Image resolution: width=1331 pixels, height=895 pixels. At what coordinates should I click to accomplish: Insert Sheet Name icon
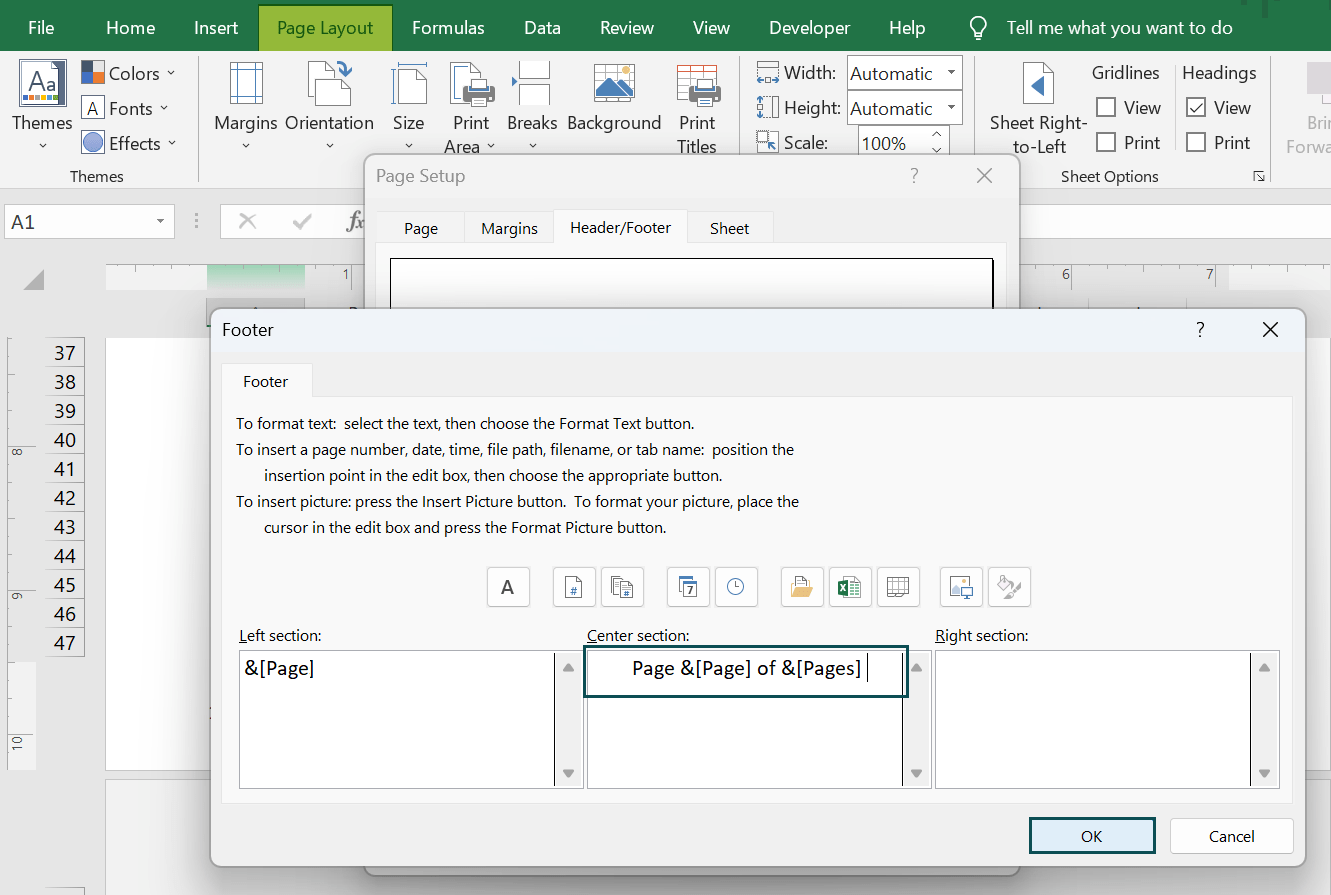coord(898,587)
